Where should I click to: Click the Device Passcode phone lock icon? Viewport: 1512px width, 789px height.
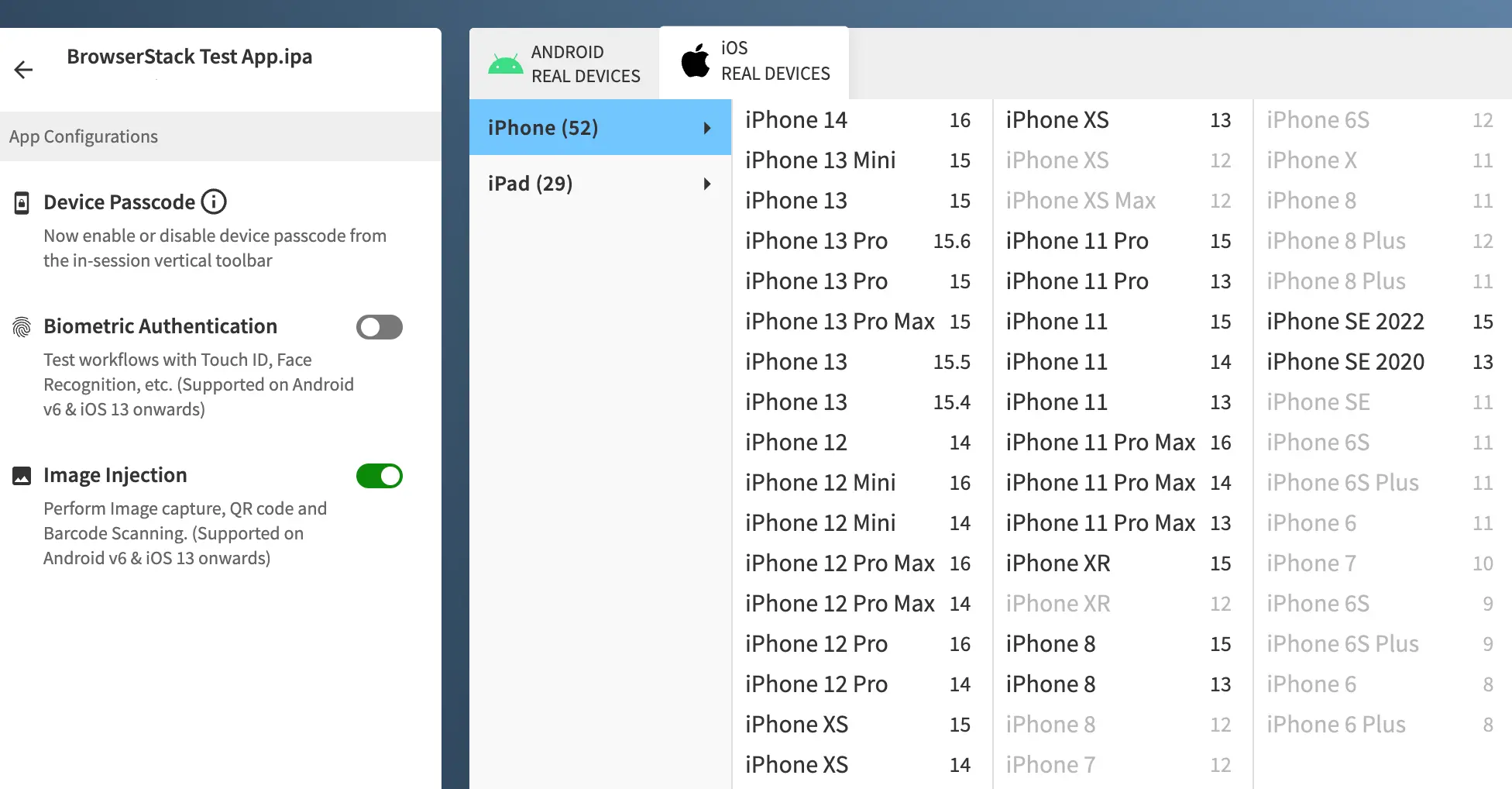(x=22, y=203)
